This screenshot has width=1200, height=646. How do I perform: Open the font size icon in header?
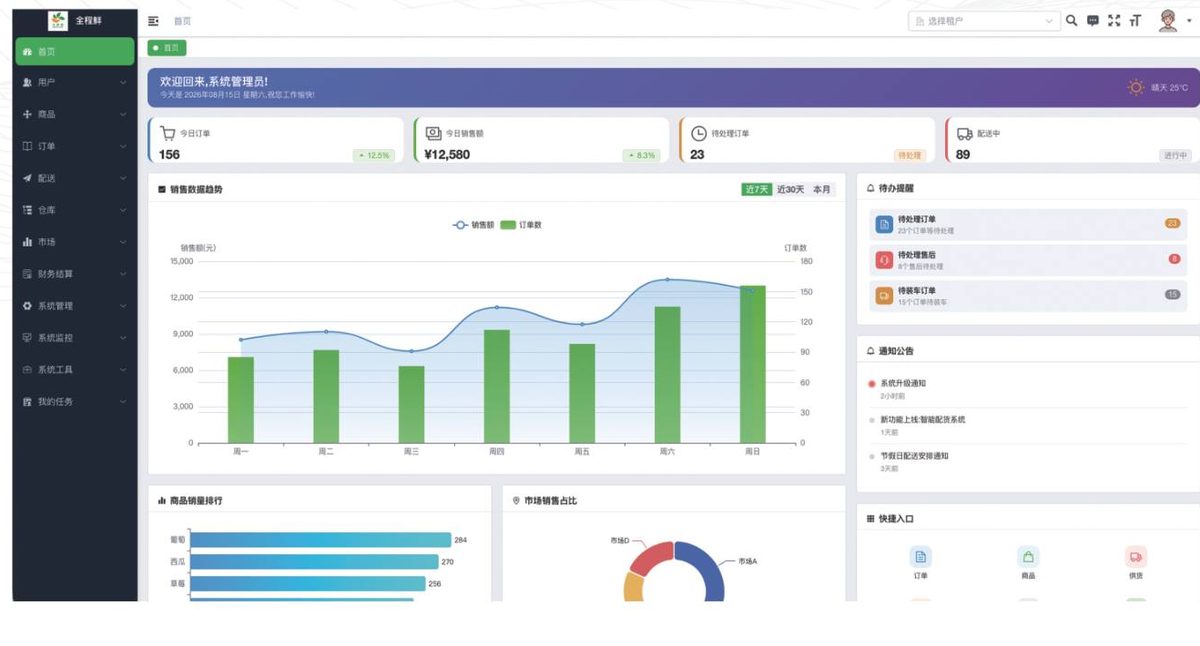coord(1135,21)
